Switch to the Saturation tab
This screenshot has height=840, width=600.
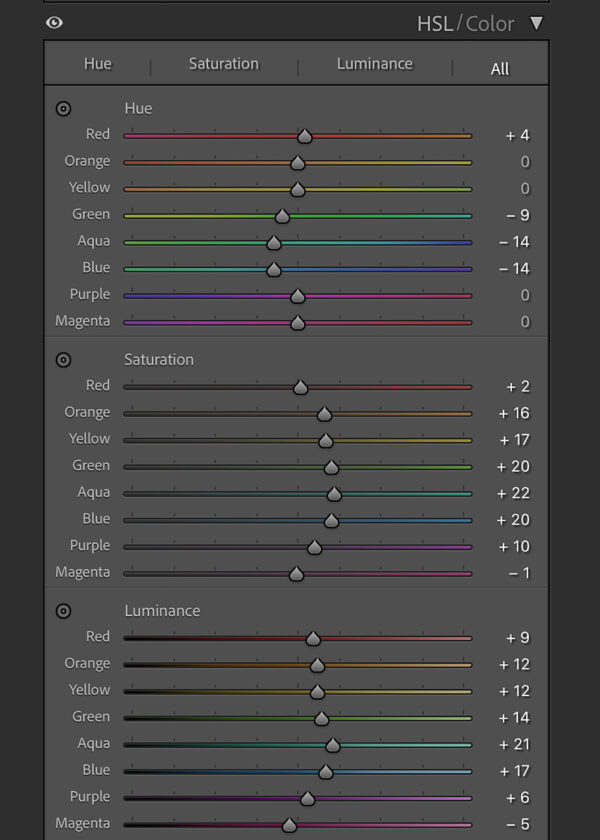click(223, 64)
